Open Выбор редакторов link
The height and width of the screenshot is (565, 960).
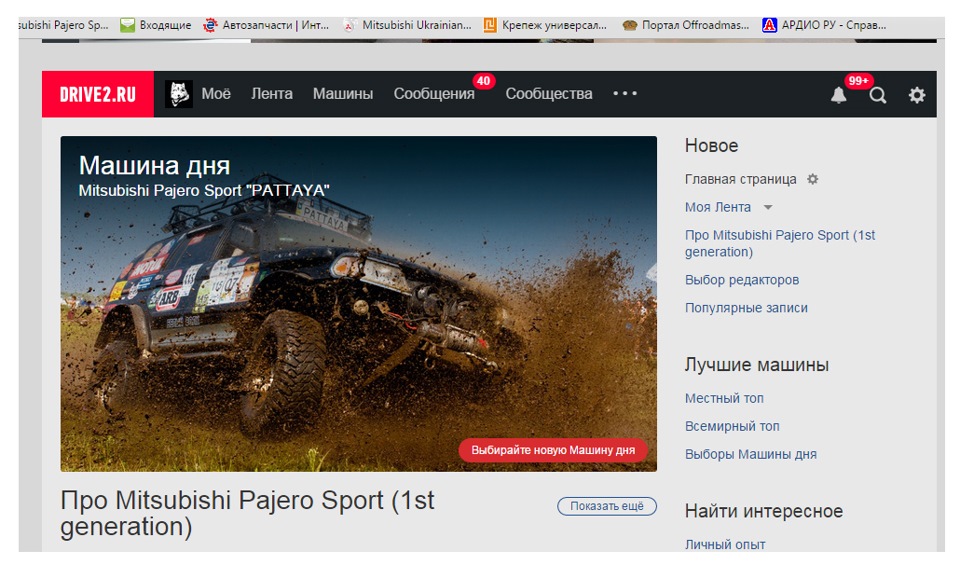[x=742, y=280]
